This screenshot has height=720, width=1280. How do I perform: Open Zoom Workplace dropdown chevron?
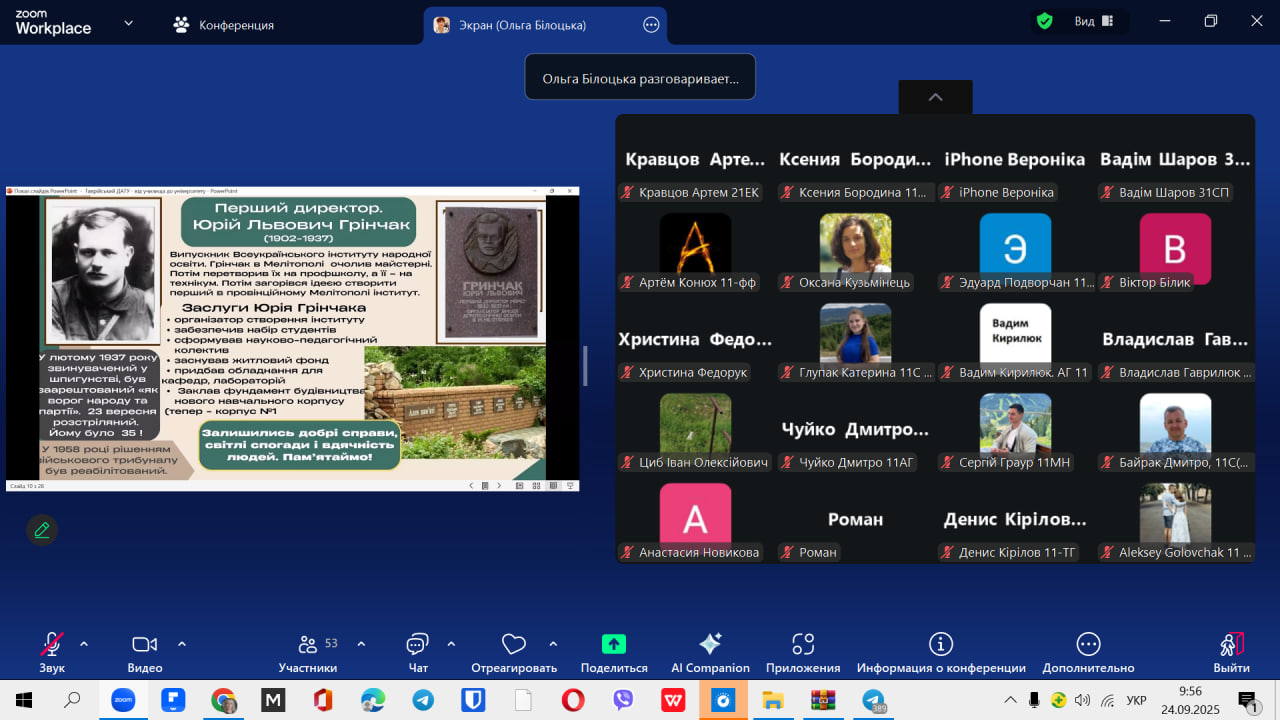coord(128,23)
